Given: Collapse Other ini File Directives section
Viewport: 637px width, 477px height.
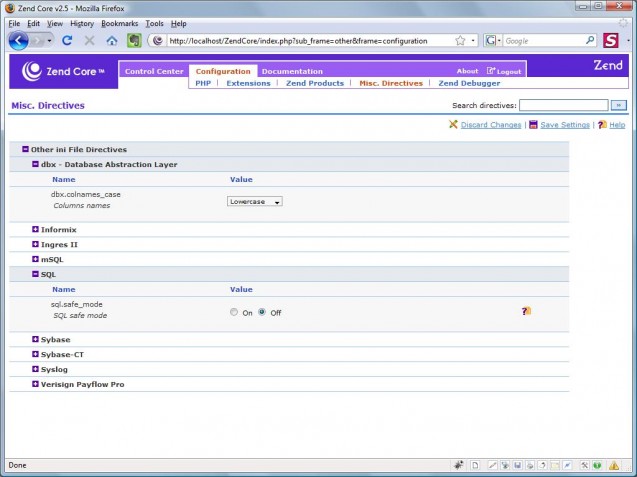Looking at the screenshot, I should click(x=25, y=149).
